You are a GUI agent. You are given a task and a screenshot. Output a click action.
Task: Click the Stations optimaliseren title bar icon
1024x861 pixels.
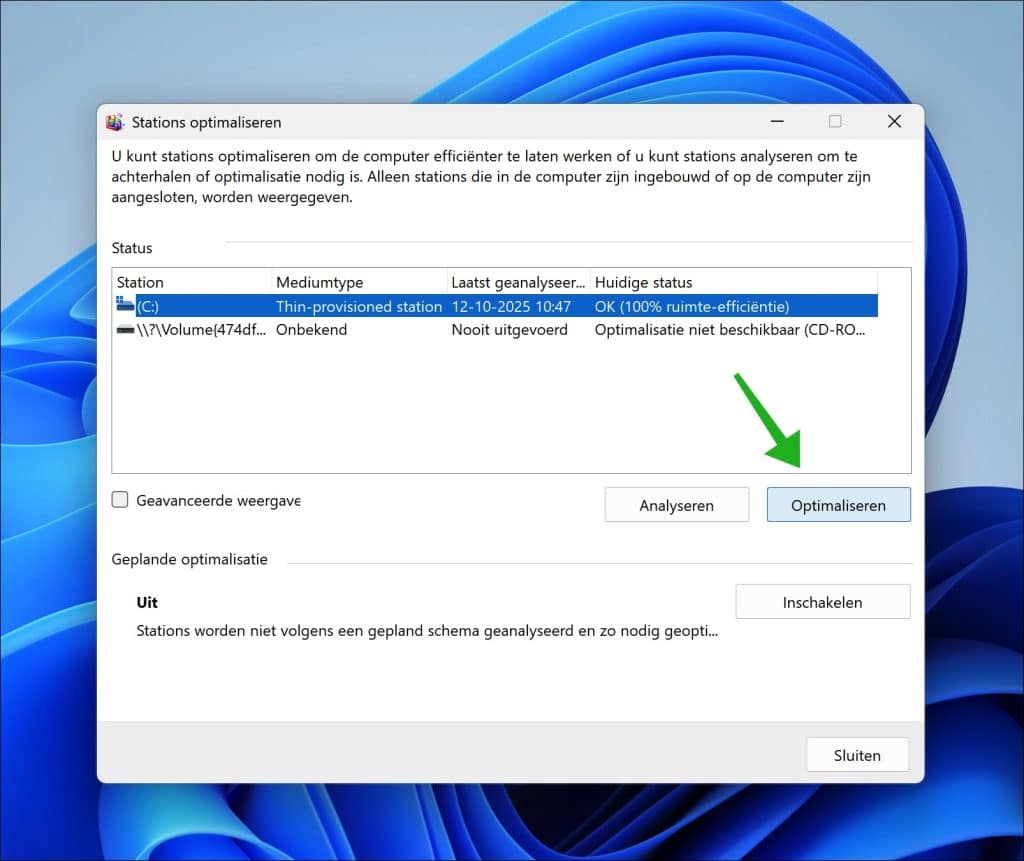115,122
